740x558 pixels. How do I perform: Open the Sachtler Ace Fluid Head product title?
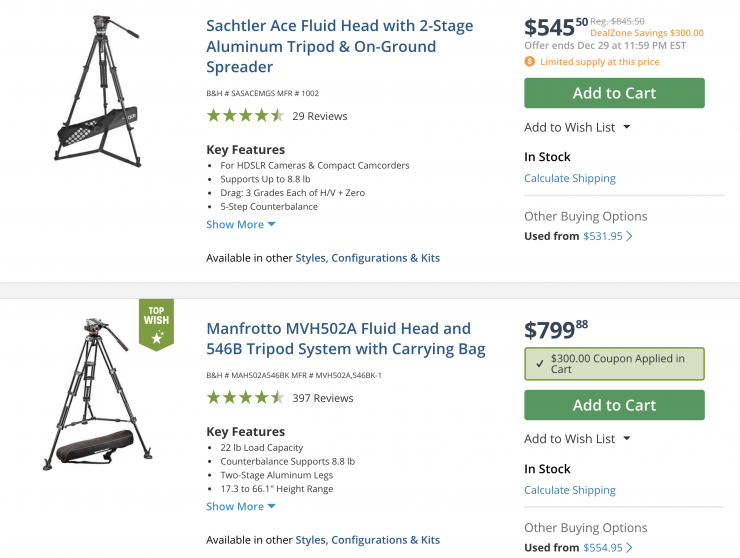click(x=339, y=46)
